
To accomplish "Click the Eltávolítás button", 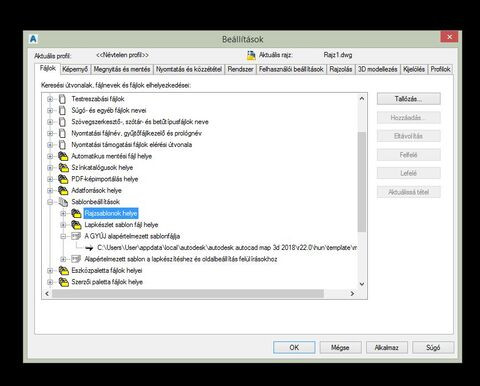I will click(x=409, y=136).
